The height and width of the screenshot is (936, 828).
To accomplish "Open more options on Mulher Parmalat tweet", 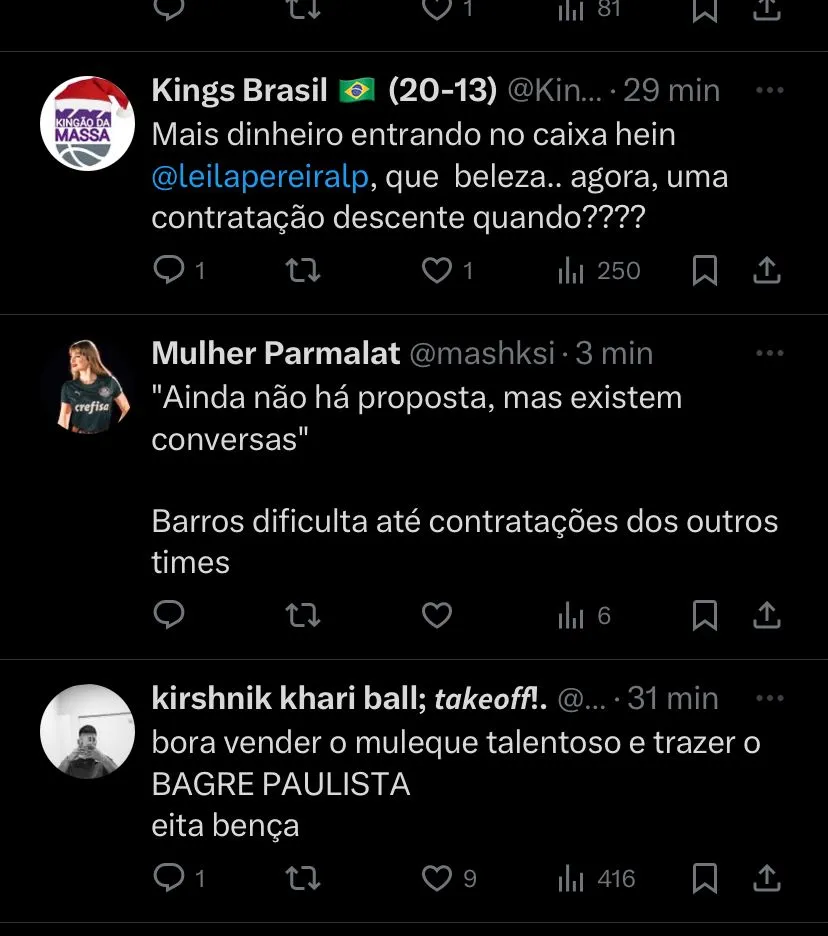I will [x=769, y=353].
